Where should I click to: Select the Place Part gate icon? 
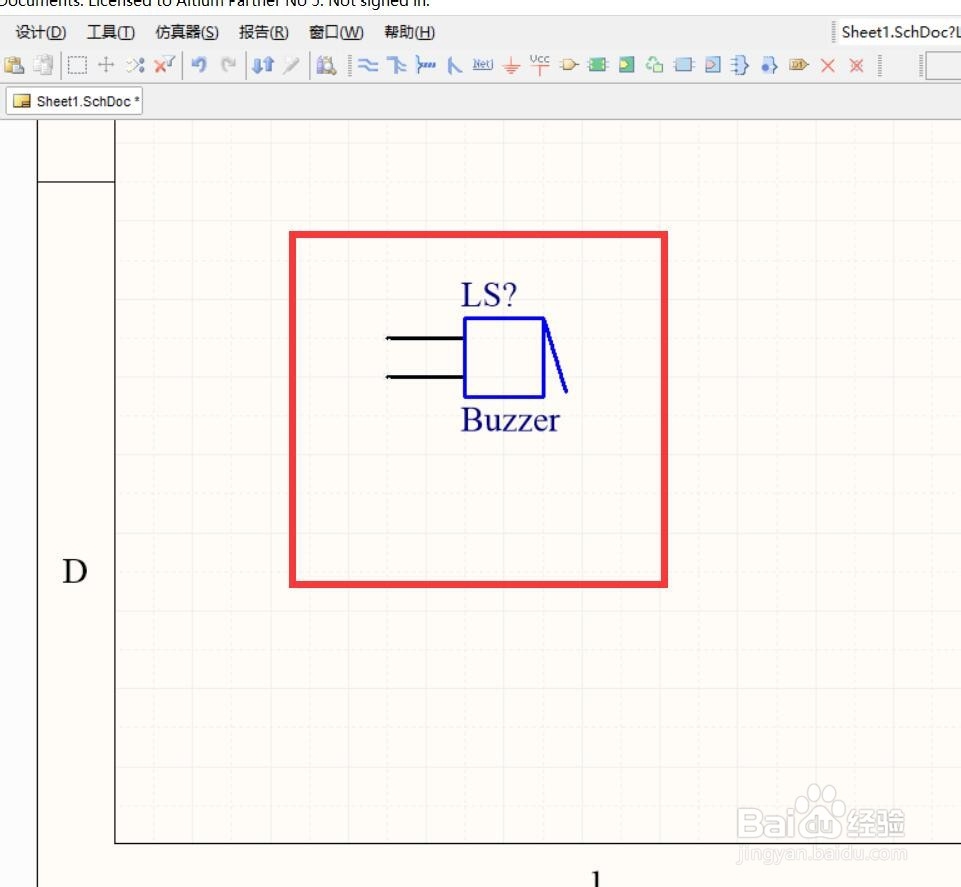[x=569, y=64]
